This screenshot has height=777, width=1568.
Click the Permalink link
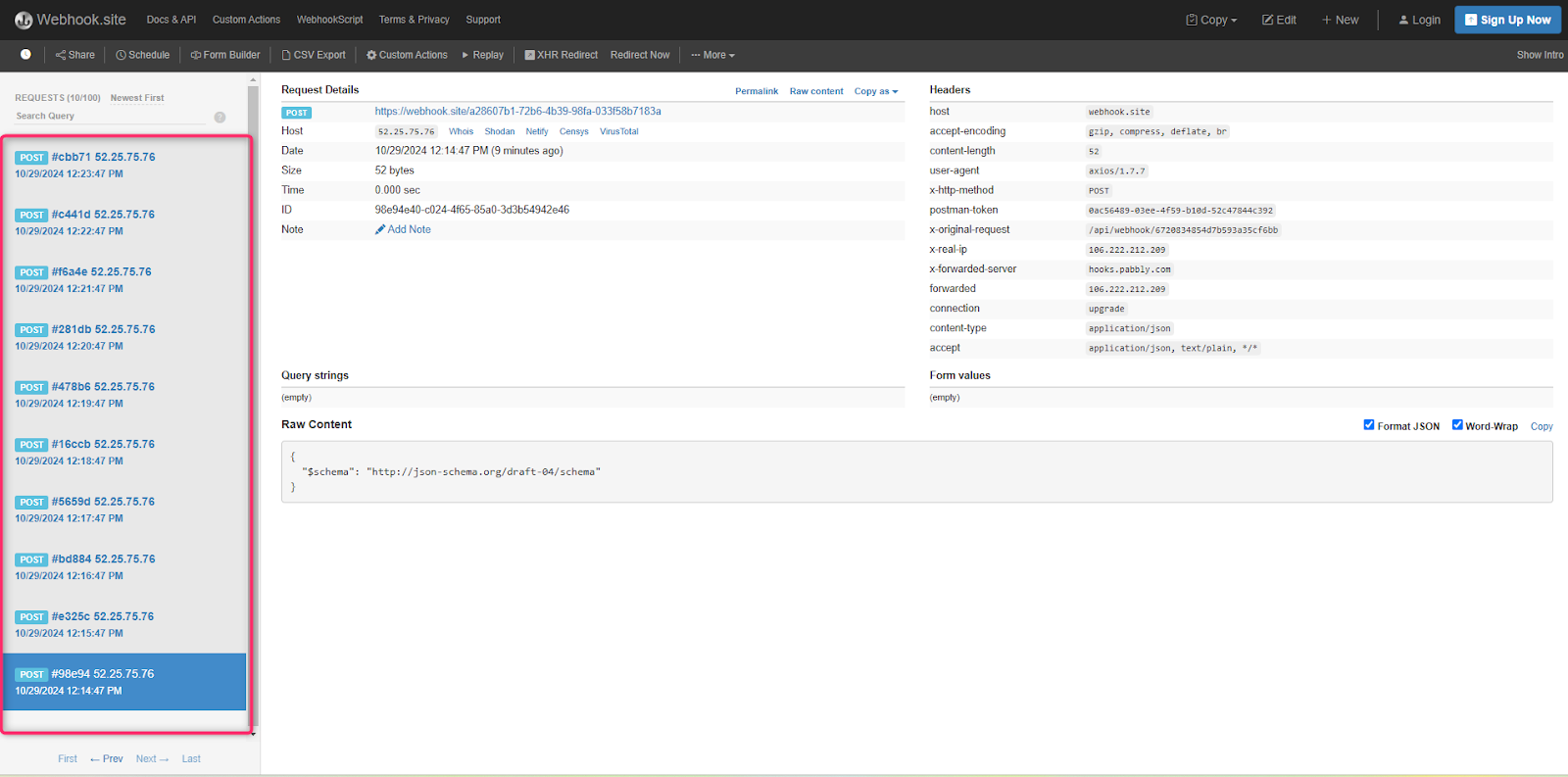click(757, 91)
